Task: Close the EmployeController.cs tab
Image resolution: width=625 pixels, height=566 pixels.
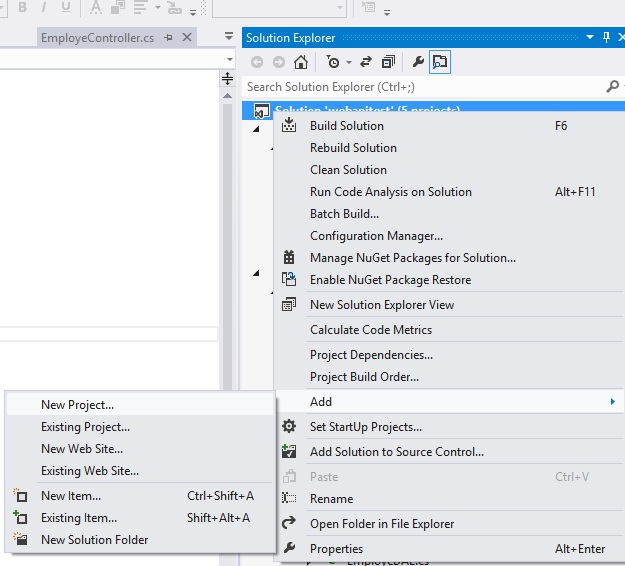Action: coord(187,37)
